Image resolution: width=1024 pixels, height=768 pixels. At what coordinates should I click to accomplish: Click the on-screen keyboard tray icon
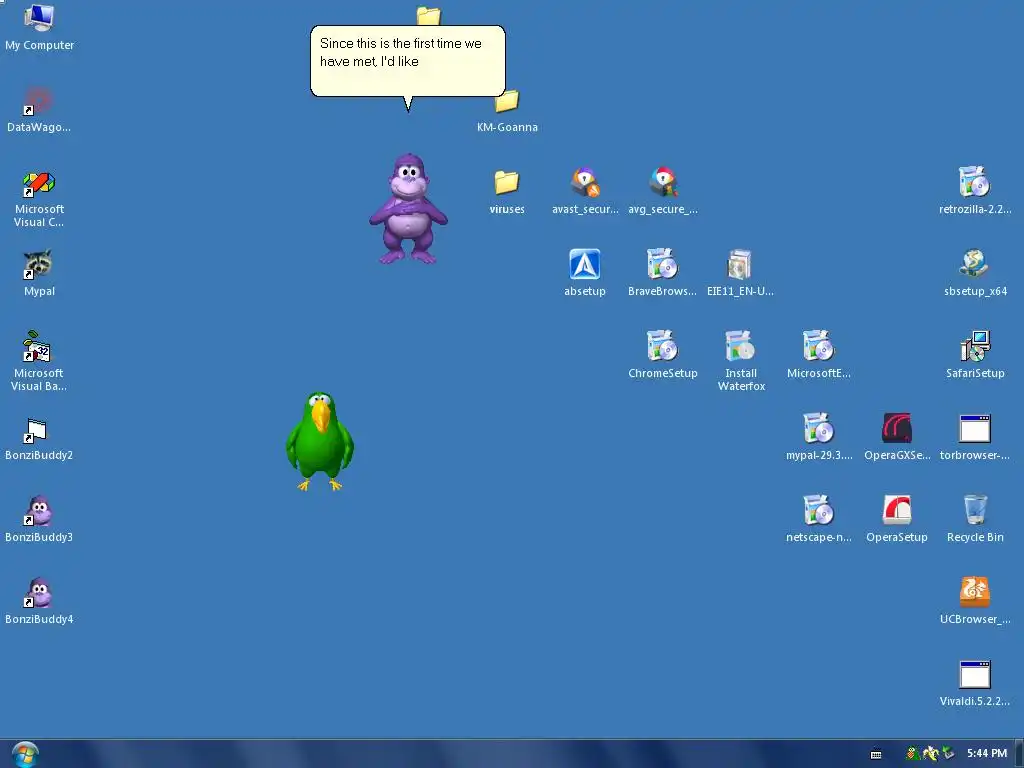pos(876,754)
